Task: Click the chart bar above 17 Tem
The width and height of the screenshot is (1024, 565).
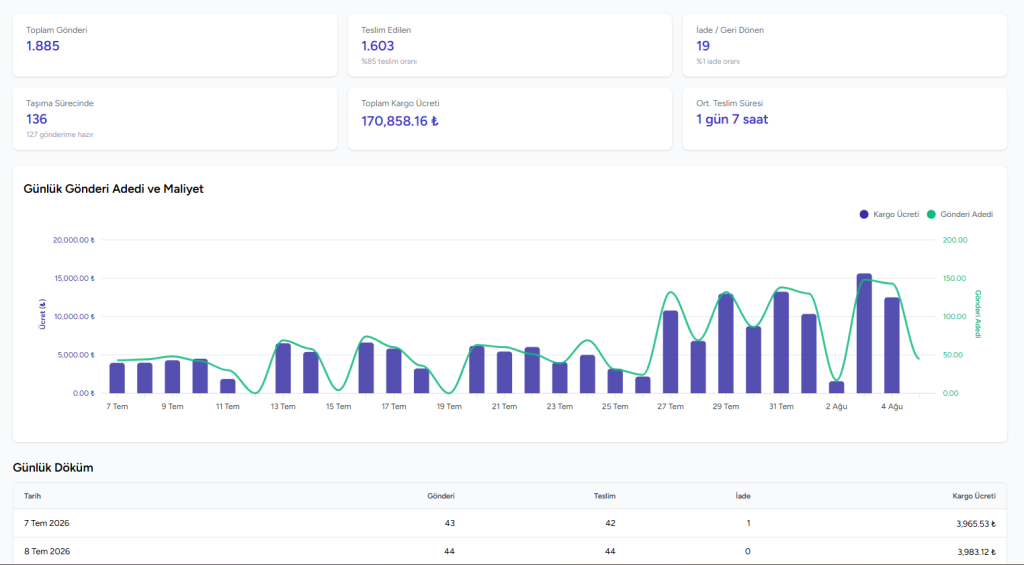Action: [394, 371]
